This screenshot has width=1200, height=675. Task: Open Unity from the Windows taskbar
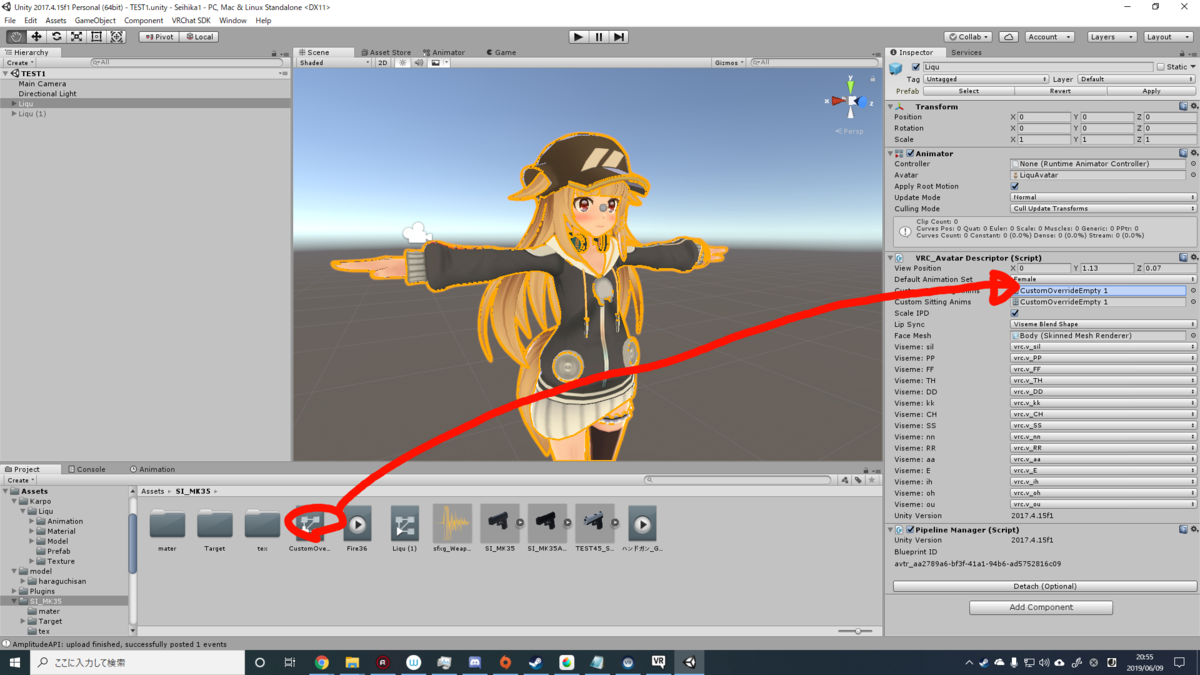(690, 662)
